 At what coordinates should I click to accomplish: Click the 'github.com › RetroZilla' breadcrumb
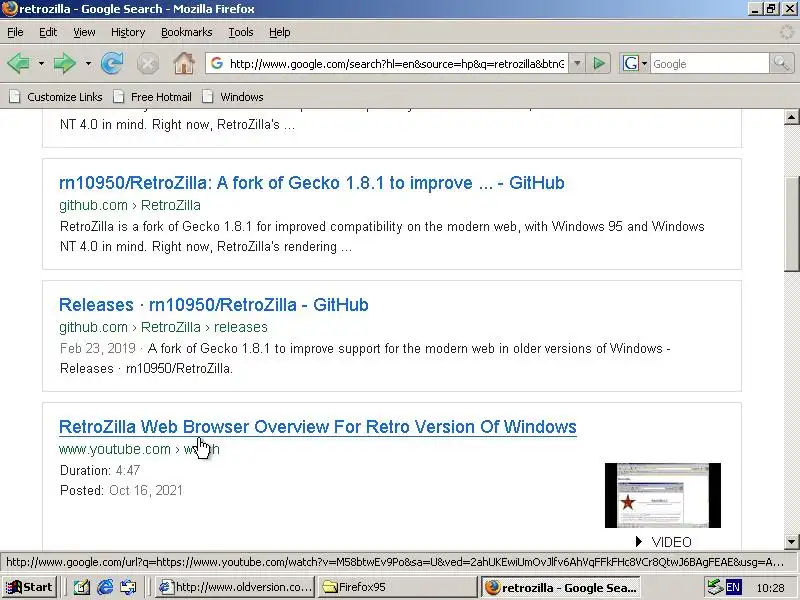(x=130, y=205)
